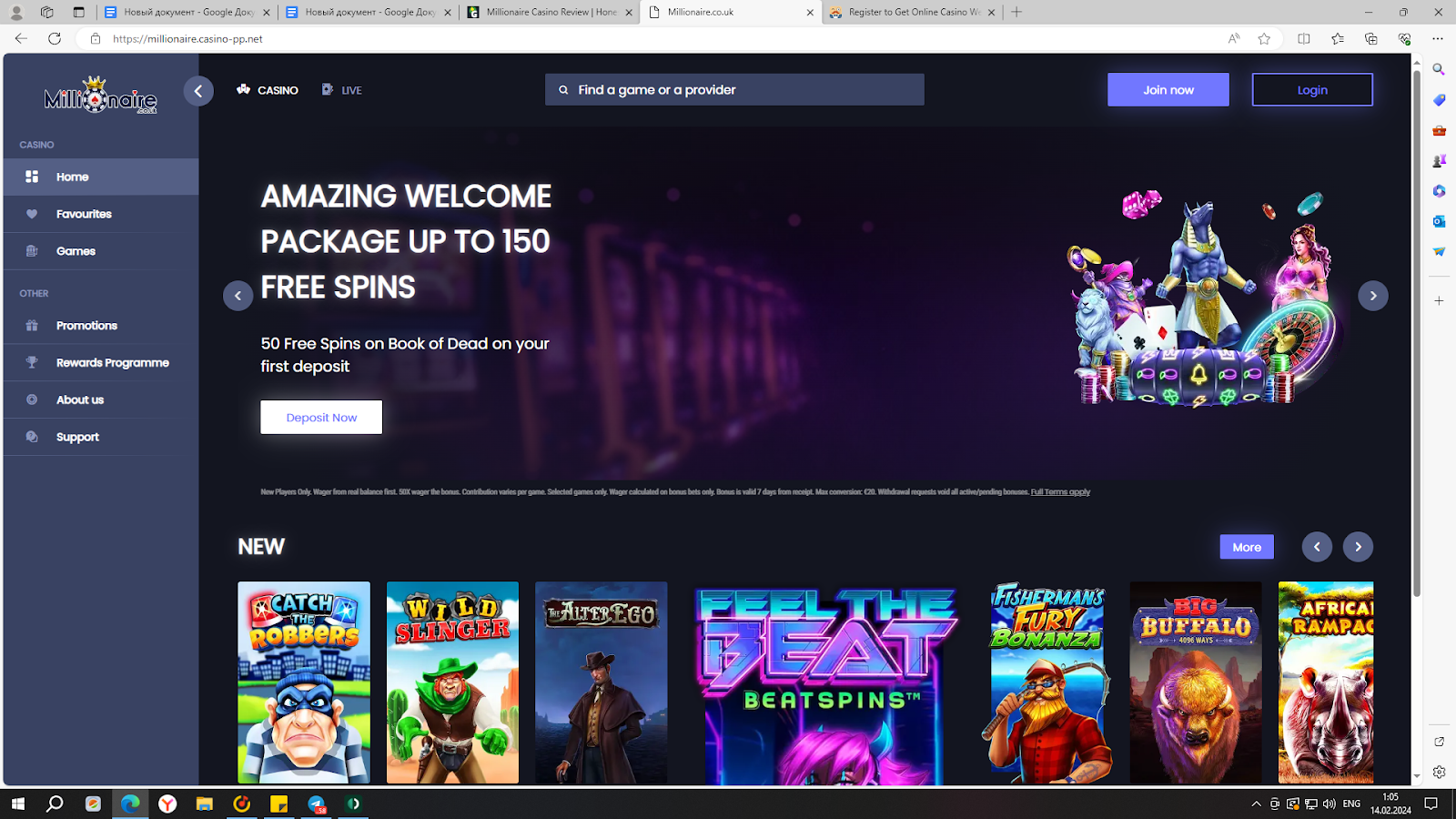1456x819 pixels.
Task: Click the Games icon in the sidebar
Action: [32, 251]
